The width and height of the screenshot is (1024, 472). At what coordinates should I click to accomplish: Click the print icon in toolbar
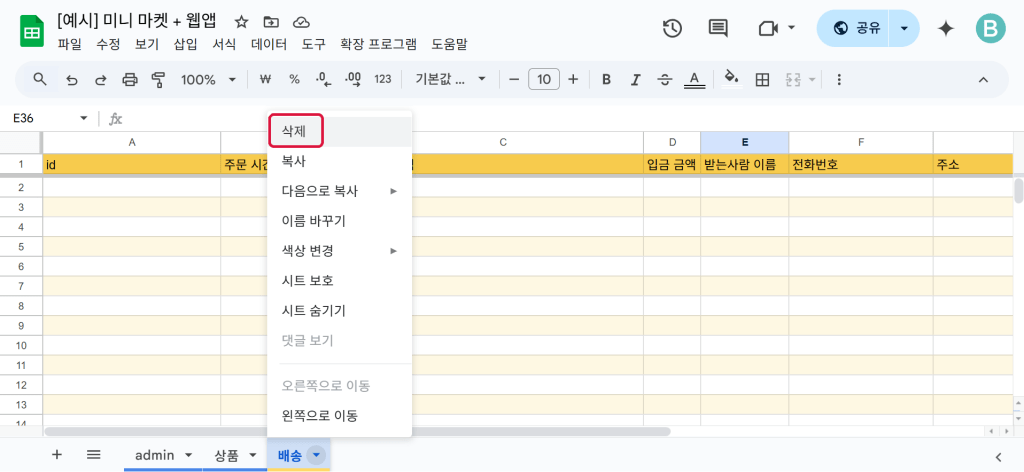tap(129, 79)
